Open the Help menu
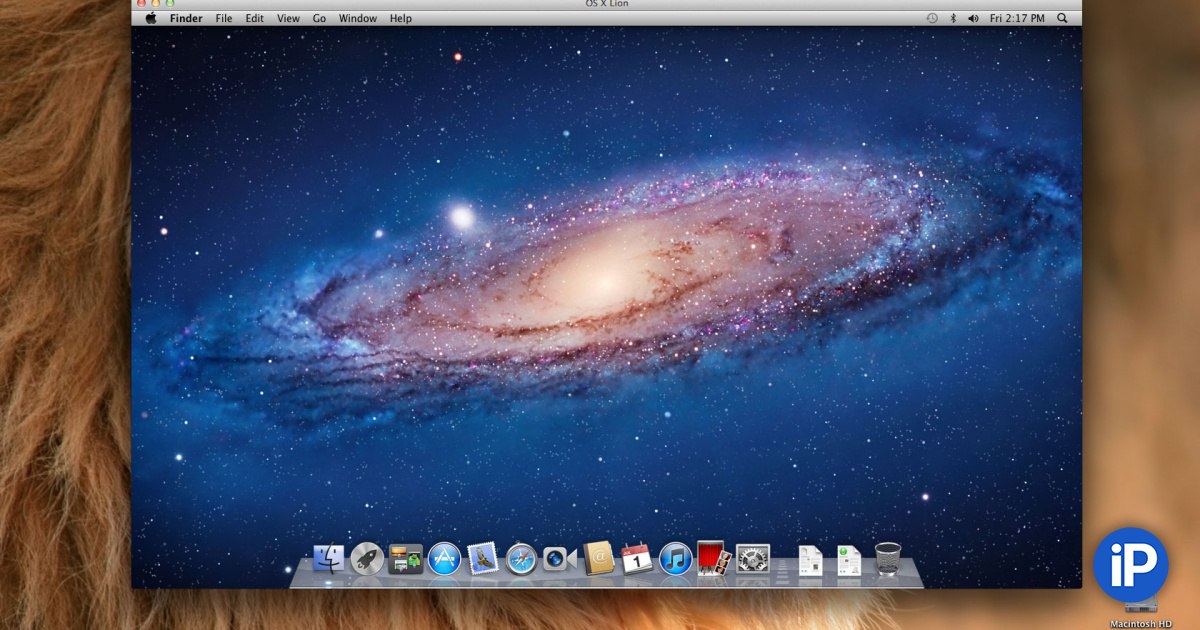 401,18
